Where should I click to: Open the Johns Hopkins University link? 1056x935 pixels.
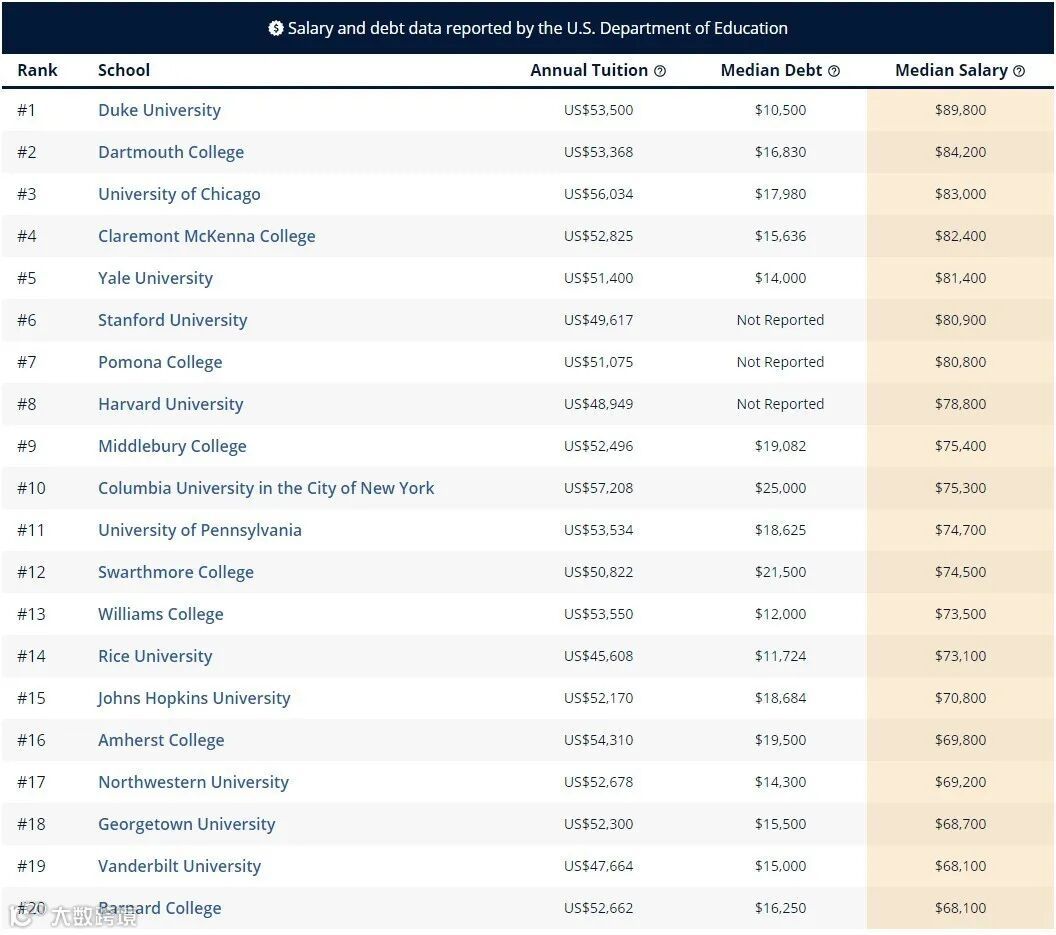194,698
